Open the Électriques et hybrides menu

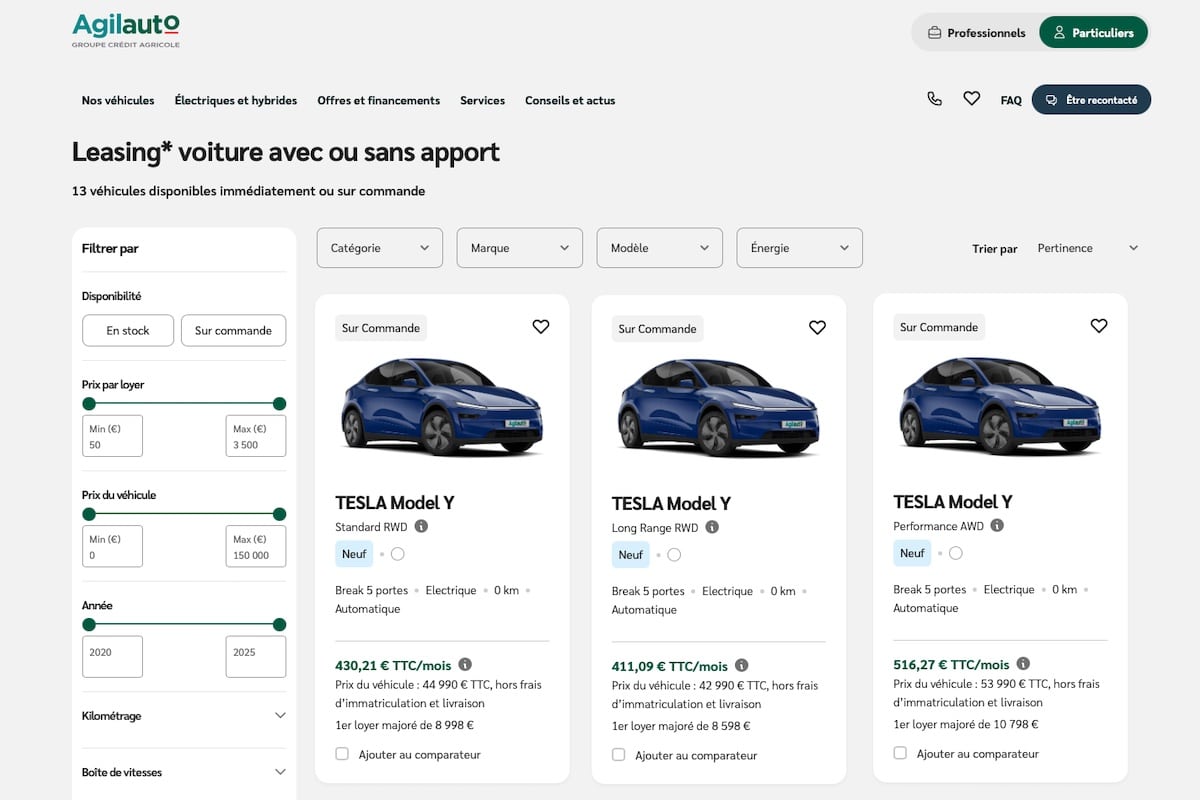(x=236, y=100)
